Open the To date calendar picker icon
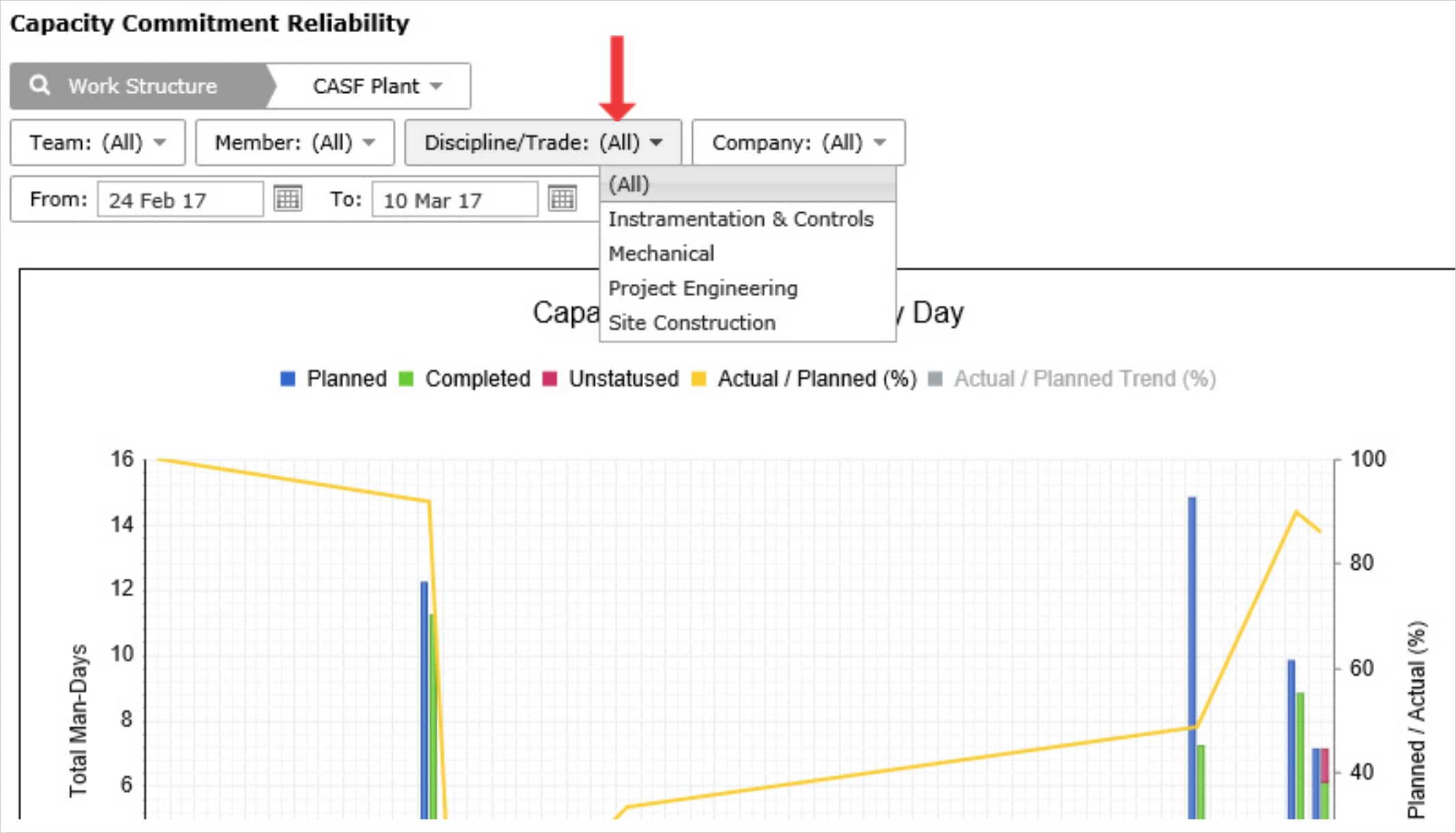The width and height of the screenshot is (1456, 833). click(x=563, y=199)
